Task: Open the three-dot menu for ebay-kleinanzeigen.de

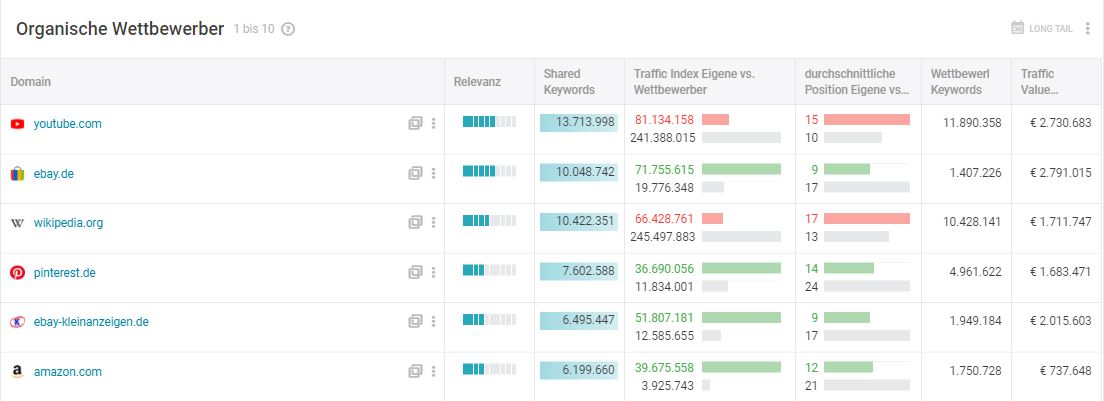Action: [x=433, y=322]
